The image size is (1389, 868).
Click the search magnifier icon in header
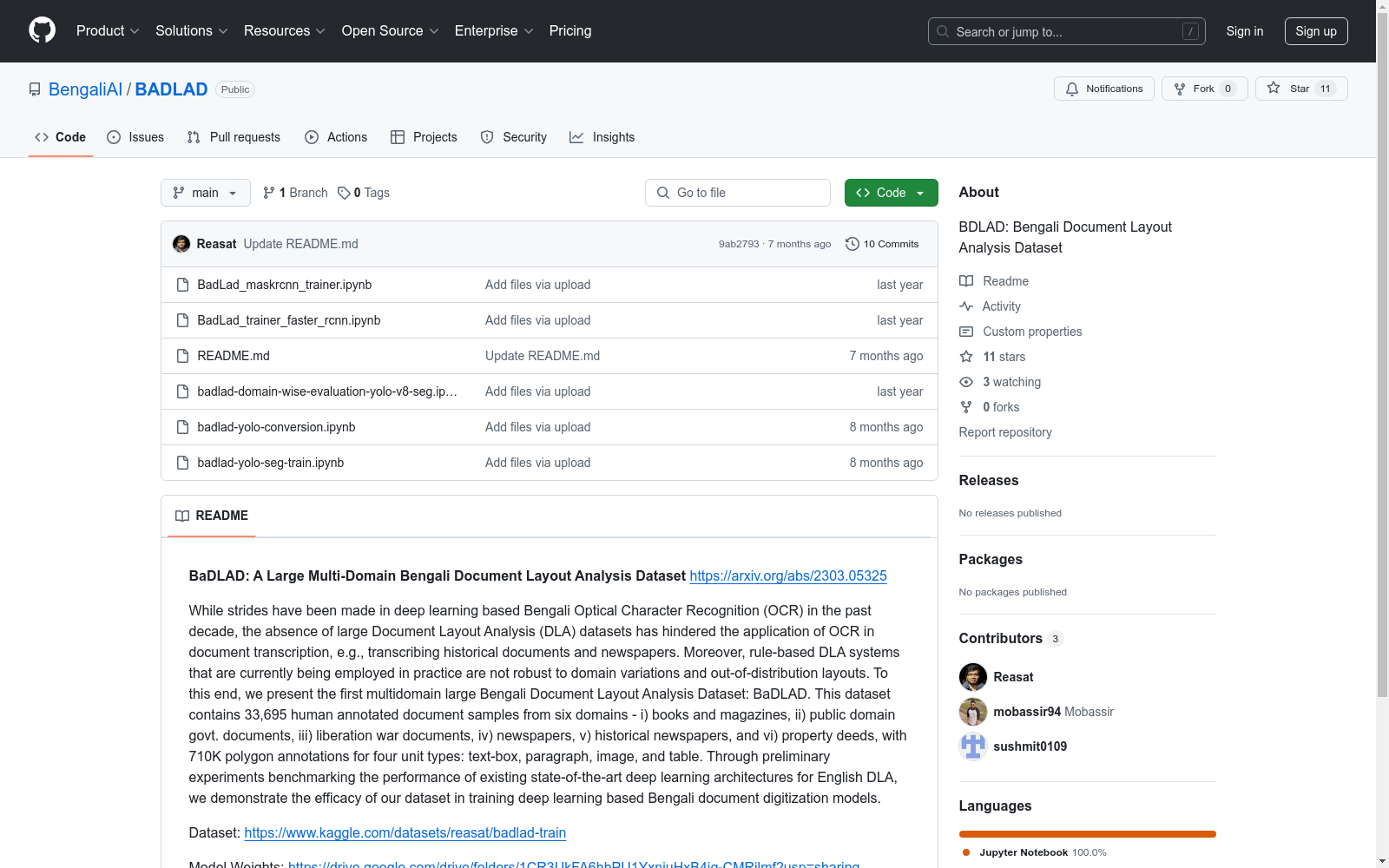943,31
